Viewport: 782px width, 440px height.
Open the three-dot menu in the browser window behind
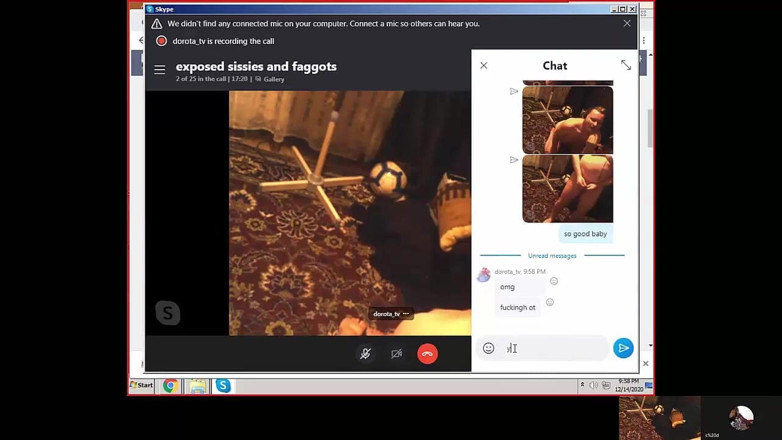pos(644,40)
